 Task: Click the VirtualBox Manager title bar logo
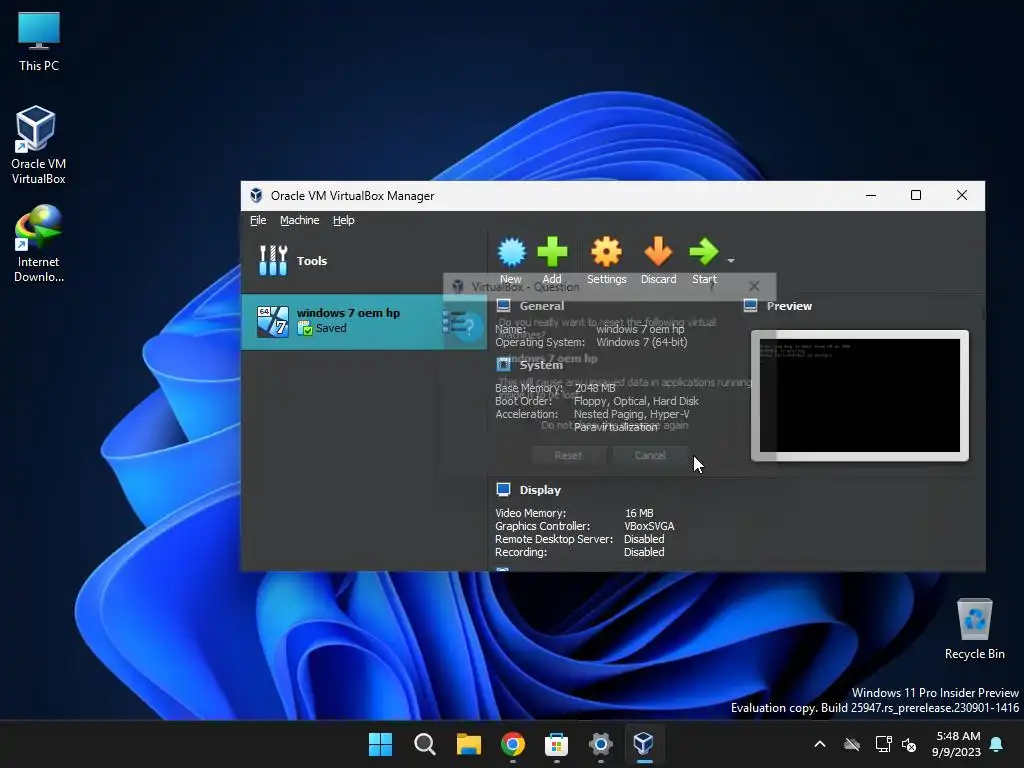(x=256, y=195)
